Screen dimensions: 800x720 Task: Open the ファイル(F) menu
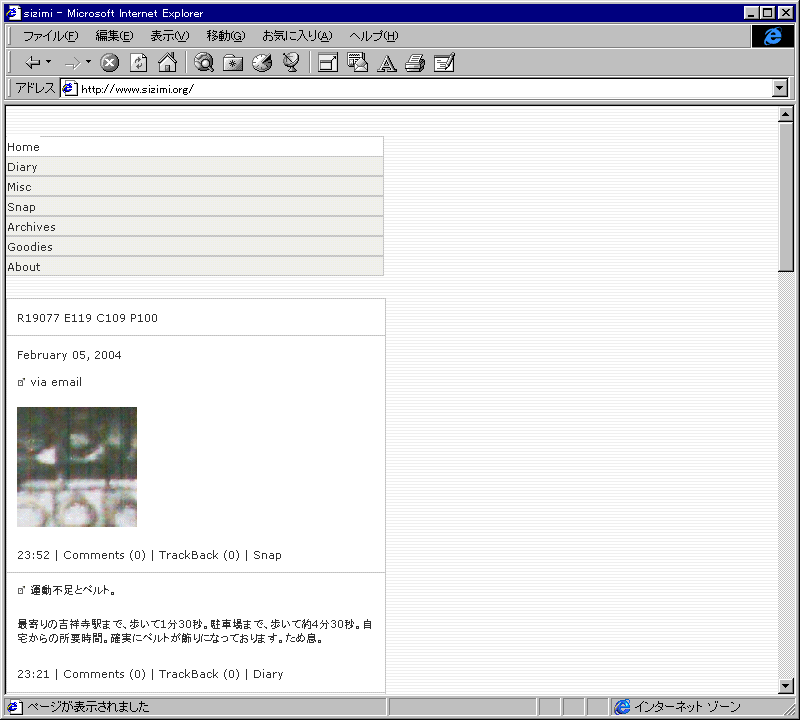51,36
